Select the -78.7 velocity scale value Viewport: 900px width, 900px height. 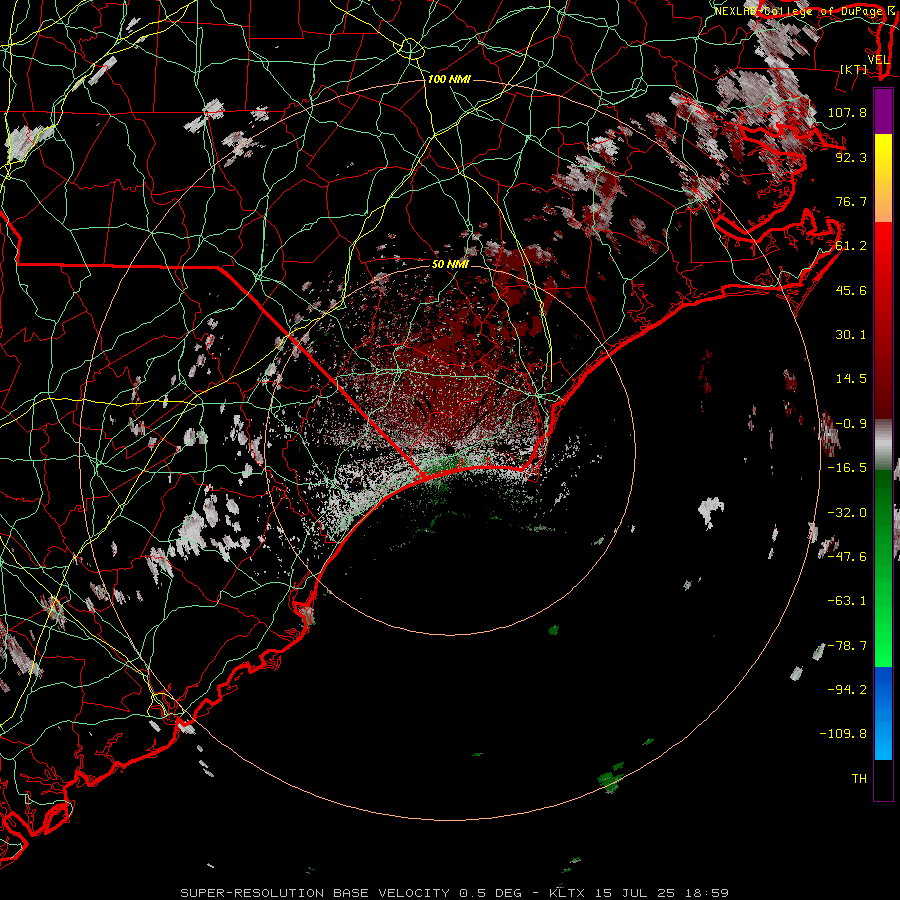(x=847, y=646)
